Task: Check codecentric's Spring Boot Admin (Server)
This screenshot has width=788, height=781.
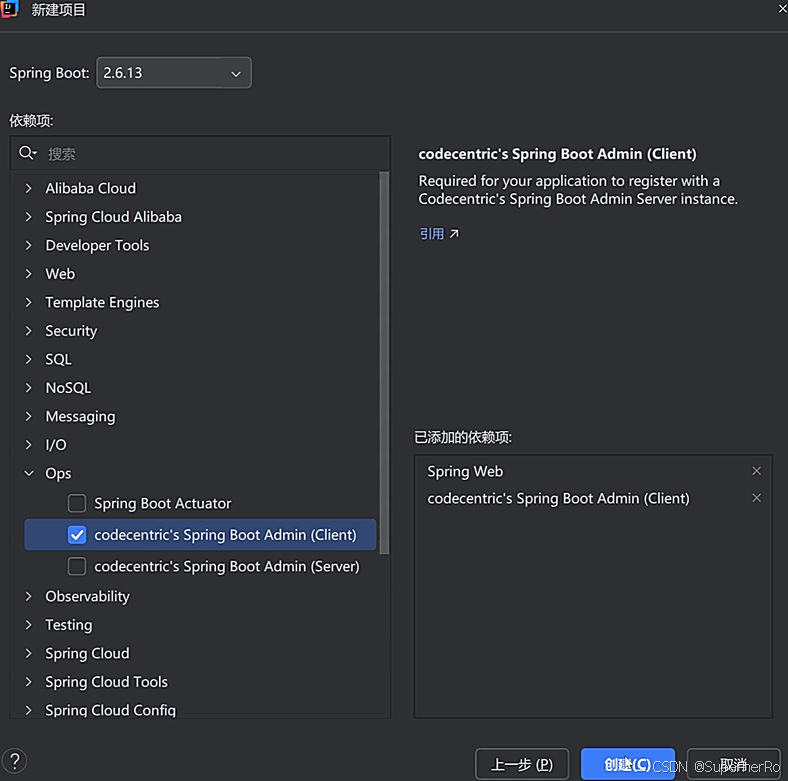Action: click(77, 566)
